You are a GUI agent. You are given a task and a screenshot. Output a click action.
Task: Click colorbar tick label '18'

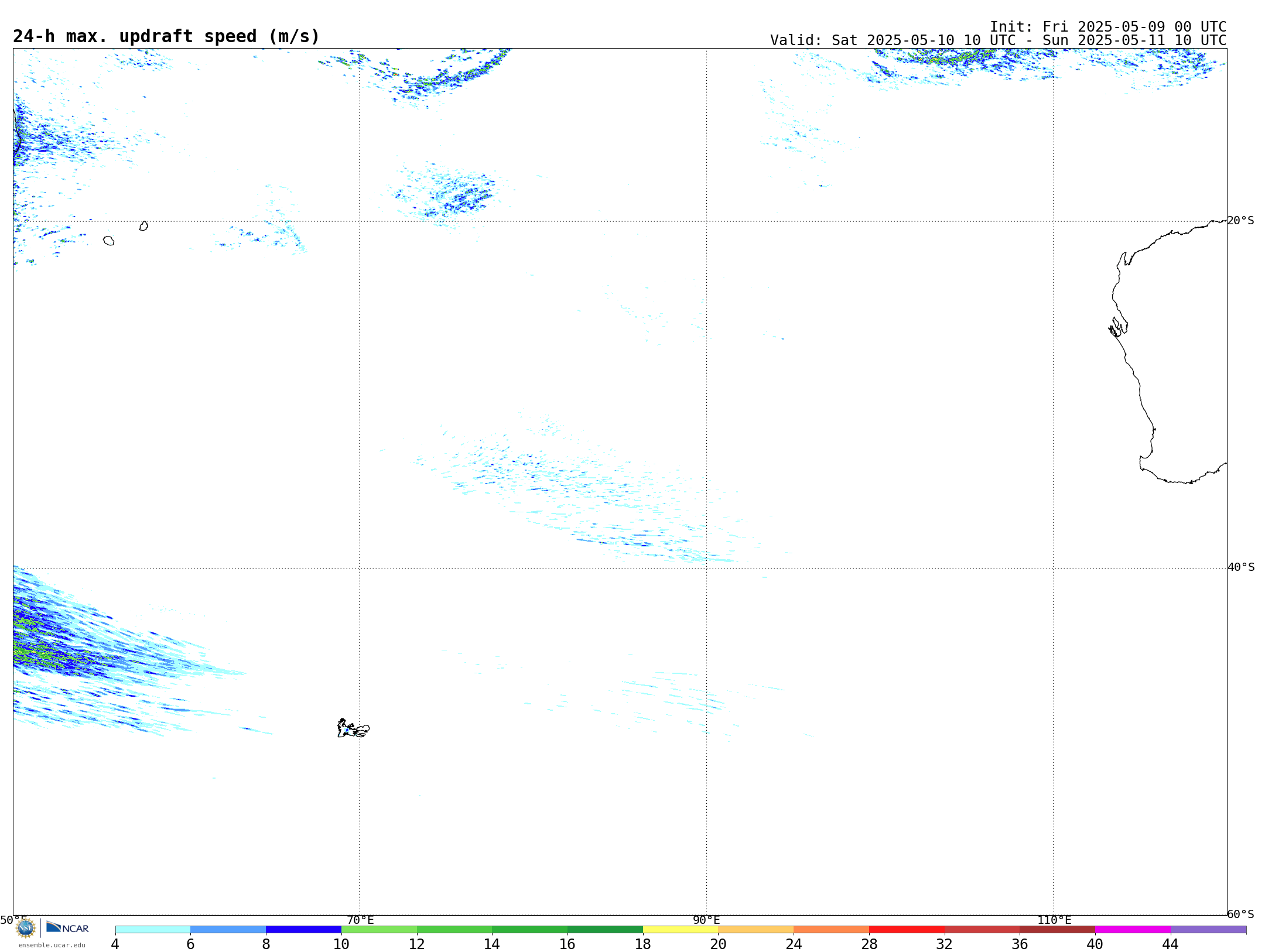click(x=643, y=944)
